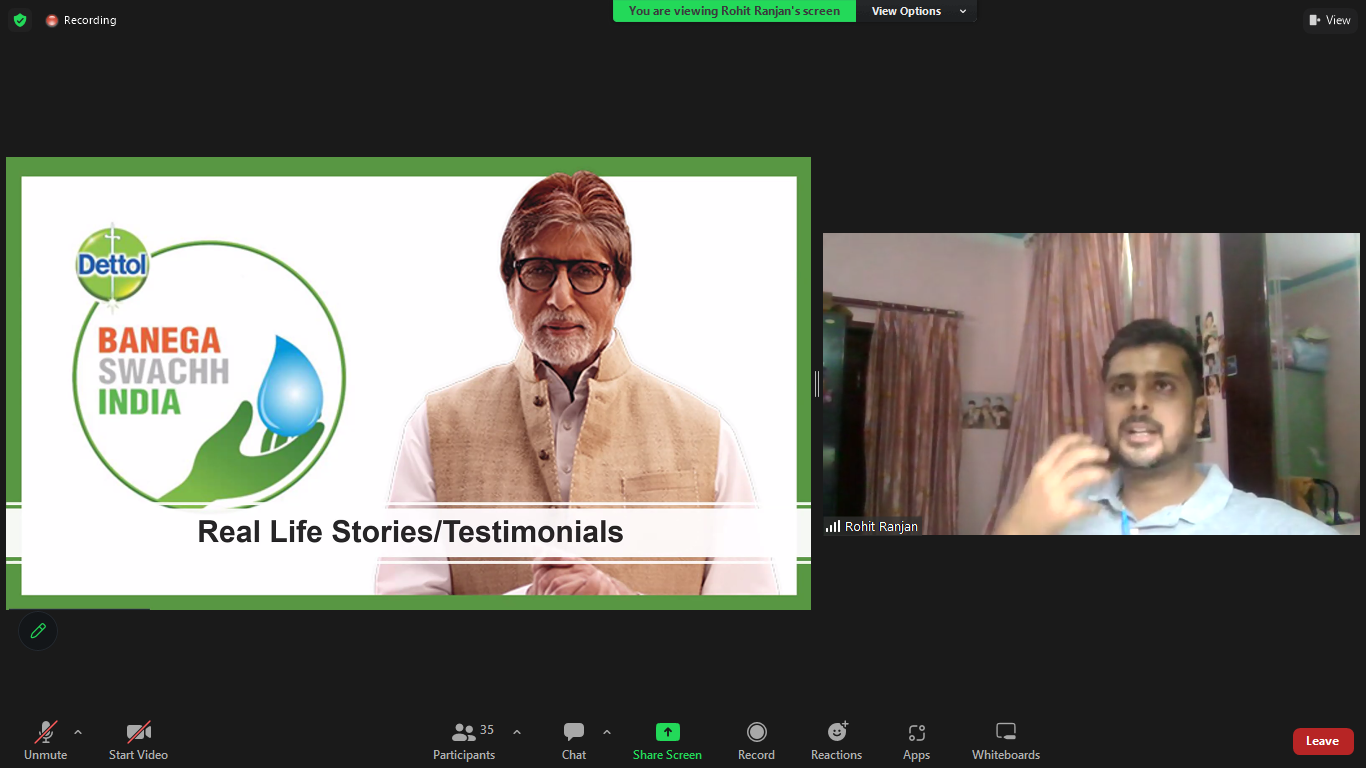
Task: Click the red Recording indicator
Action: pyautogui.click(x=81, y=20)
